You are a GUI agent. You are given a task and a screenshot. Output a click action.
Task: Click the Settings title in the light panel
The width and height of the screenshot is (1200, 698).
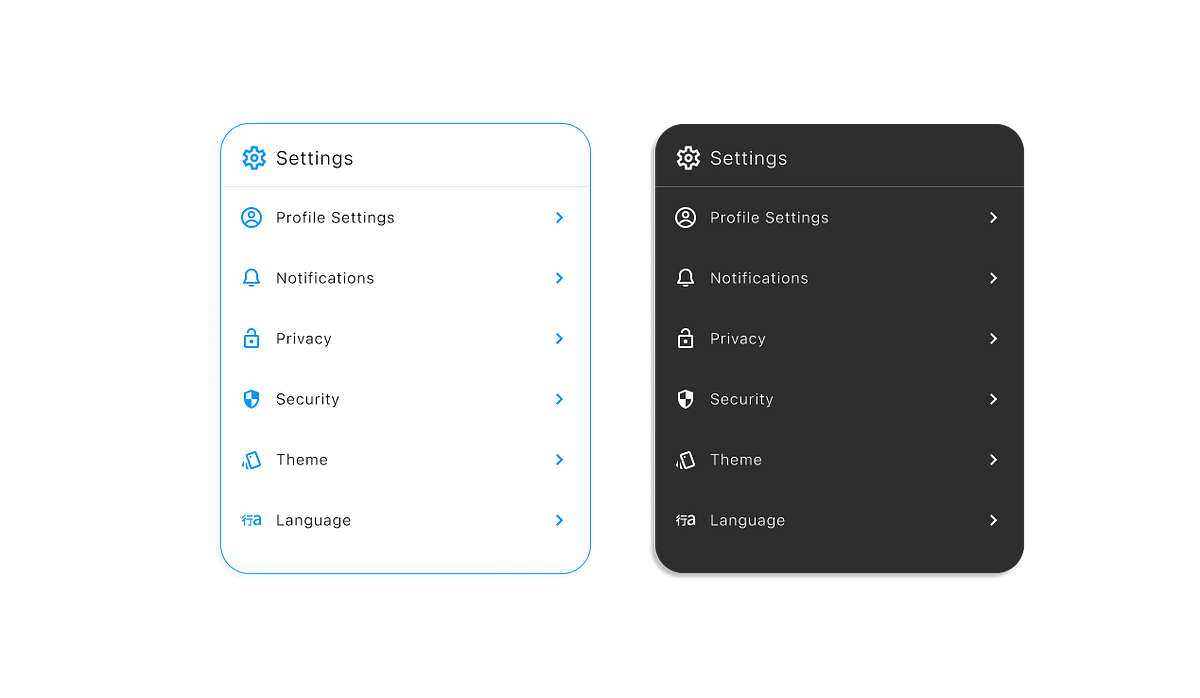point(314,158)
